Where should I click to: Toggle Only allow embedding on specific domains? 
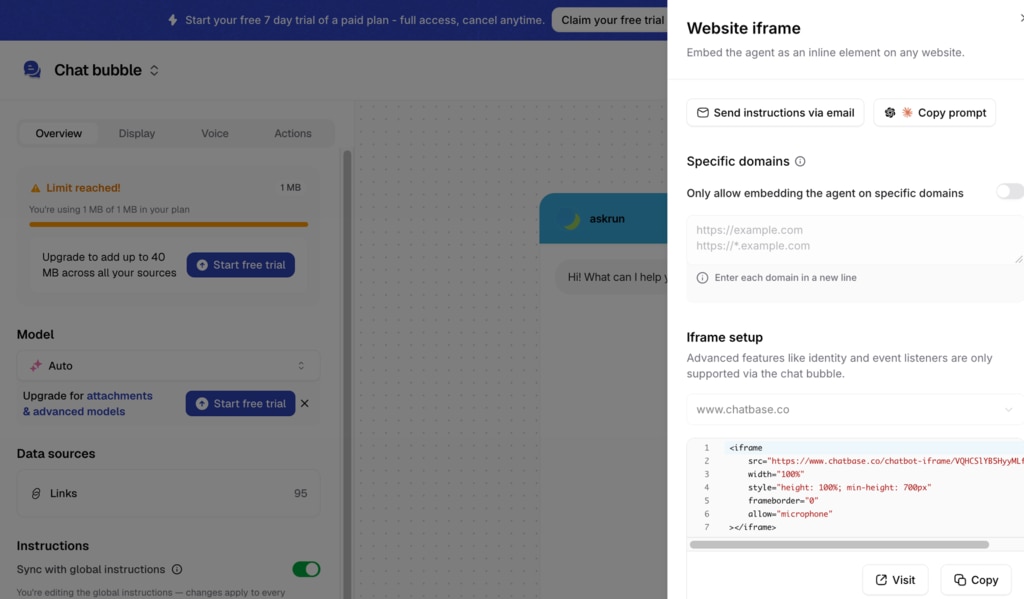[1009, 191]
